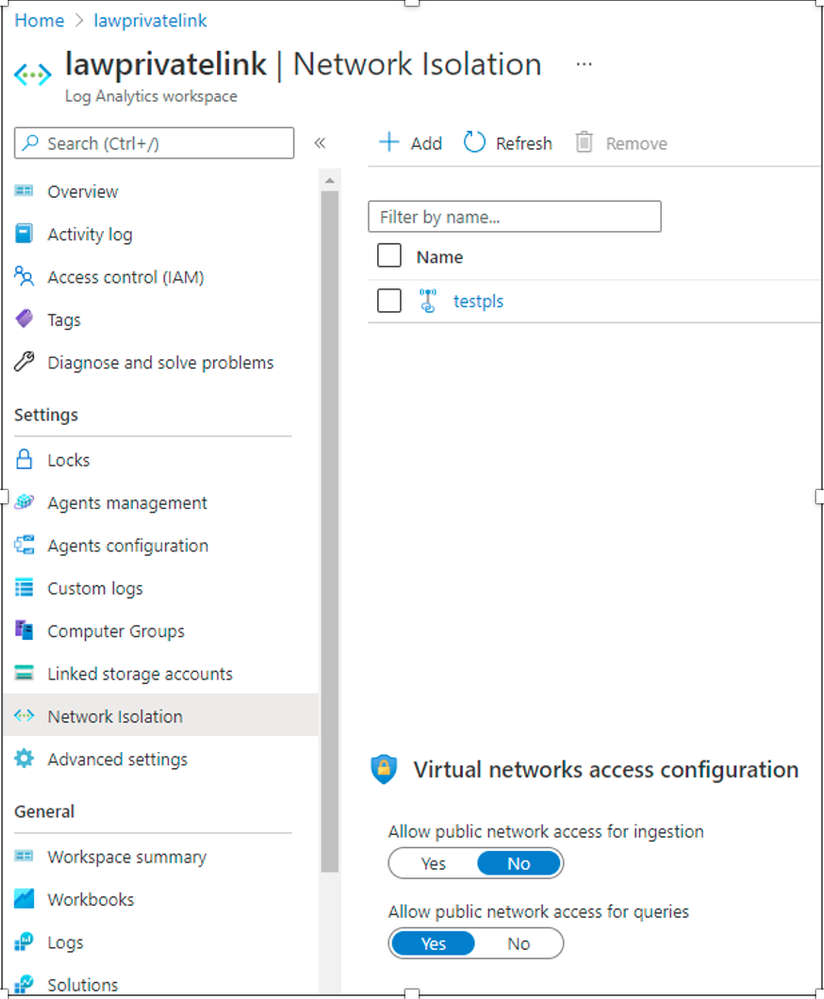The image size is (824, 999).
Task: Set ingestion public access to No
Action: point(519,863)
